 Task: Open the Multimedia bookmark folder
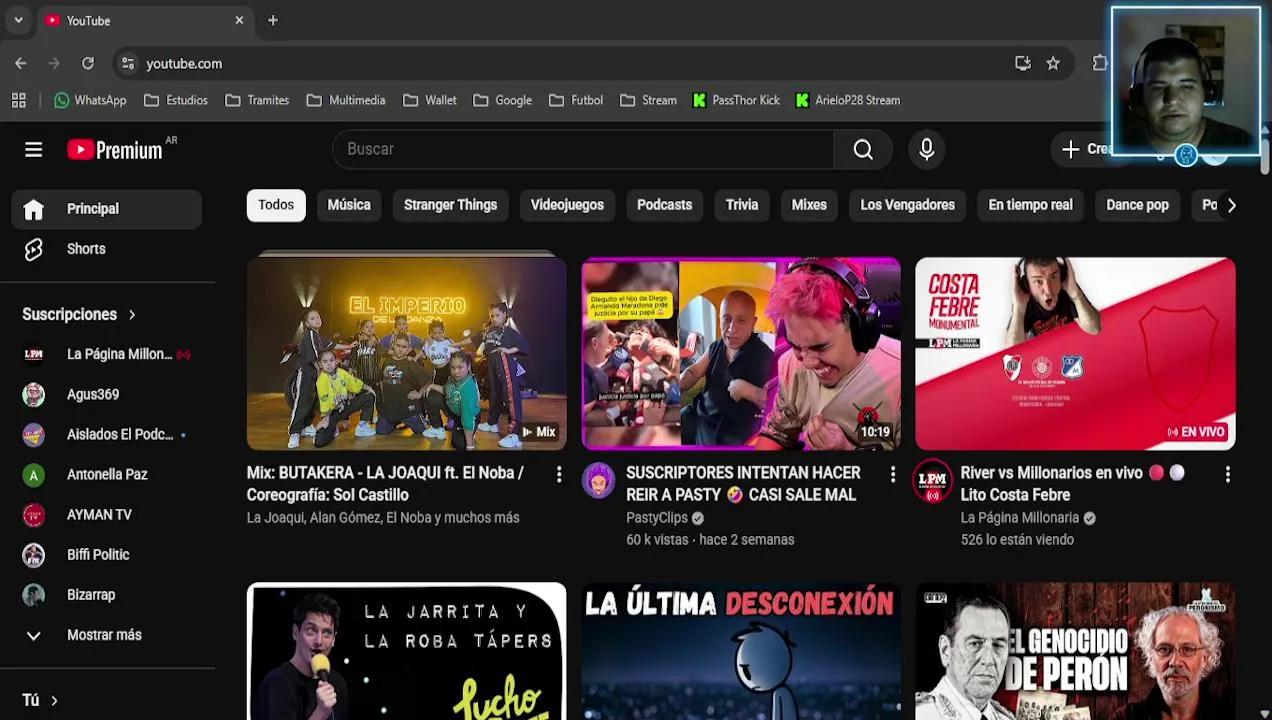click(x=346, y=100)
